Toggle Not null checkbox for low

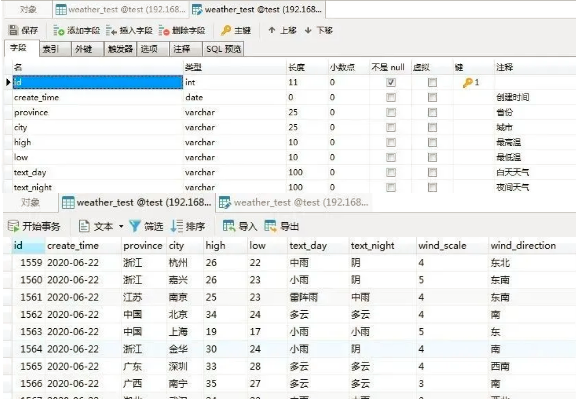tap(391, 158)
